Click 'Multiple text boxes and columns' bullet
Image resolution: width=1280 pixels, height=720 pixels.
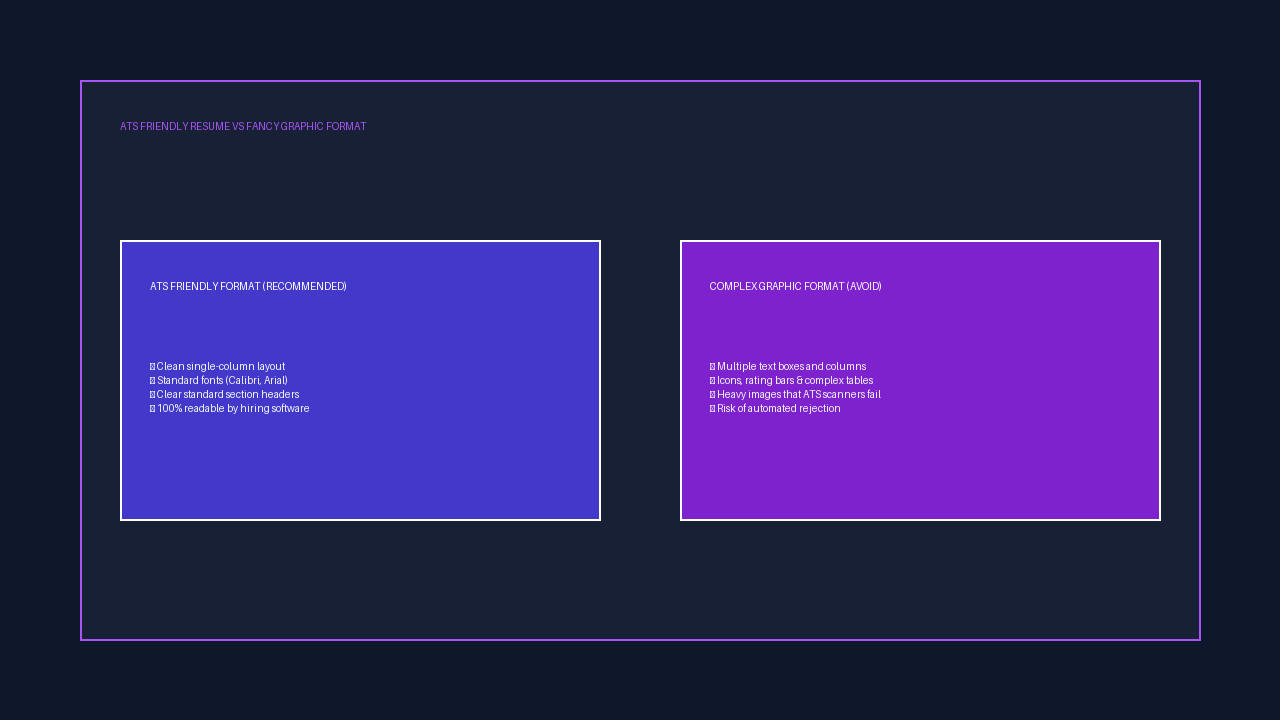[788, 367]
